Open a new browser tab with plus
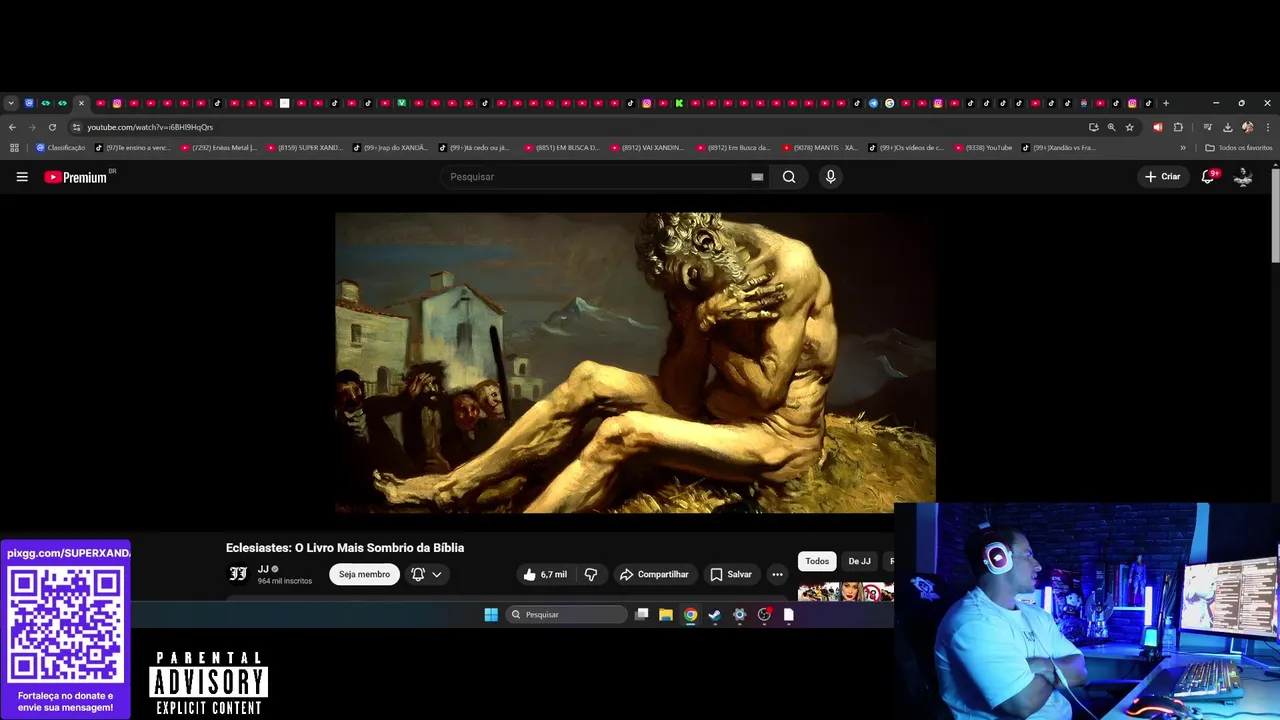 pos(1165,103)
